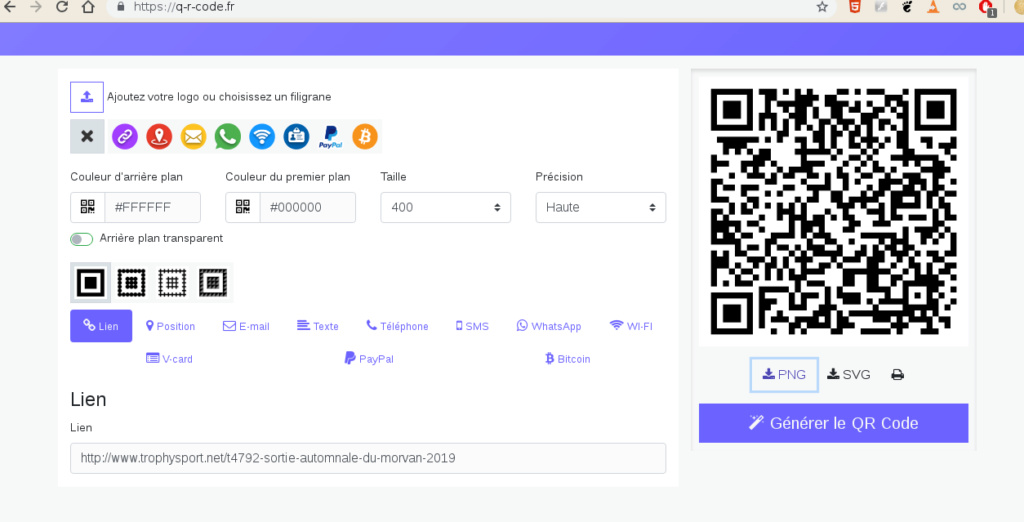
Task: Choose the red location pin watermark icon
Action: pyautogui.click(x=159, y=137)
